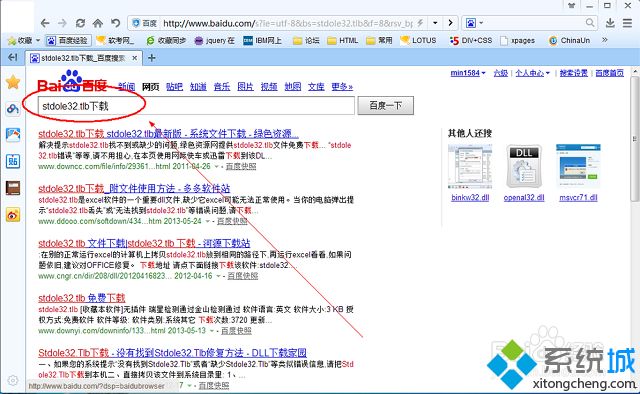Open the 百度首页 link
This screenshot has height=394, width=640.
tap(609, 73)
